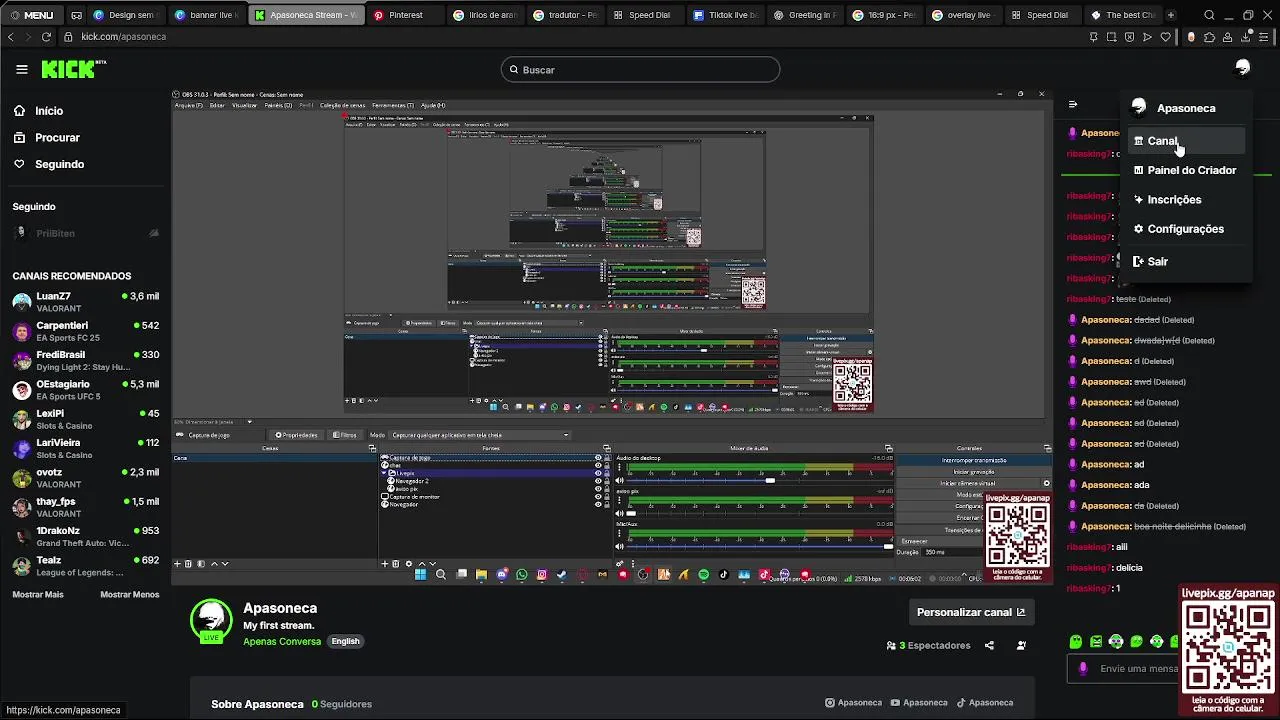Click the site info icon beside URL
The width and height of the screenshot is (1280, 720).
[x=68, y=37]
